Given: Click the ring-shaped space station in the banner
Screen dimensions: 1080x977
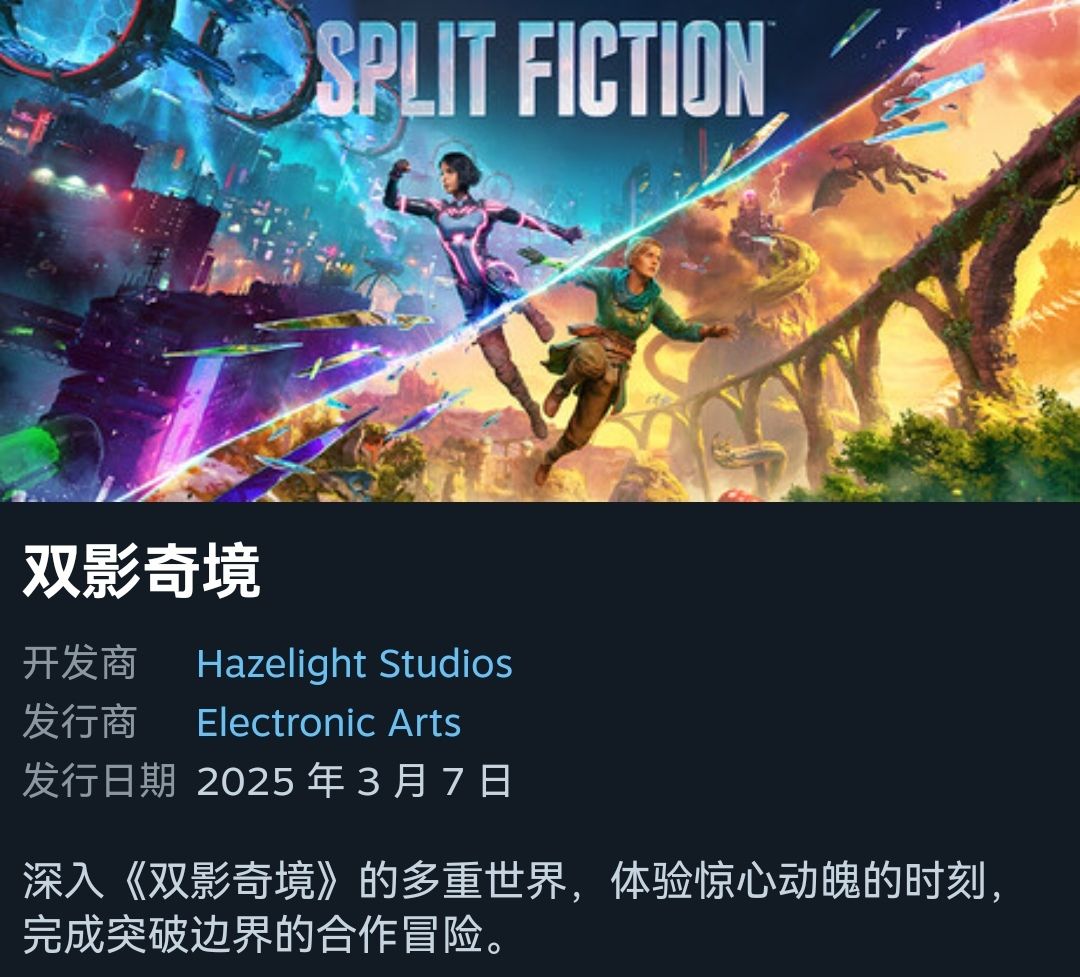Looking at the screenshot, I should (255, 59).
